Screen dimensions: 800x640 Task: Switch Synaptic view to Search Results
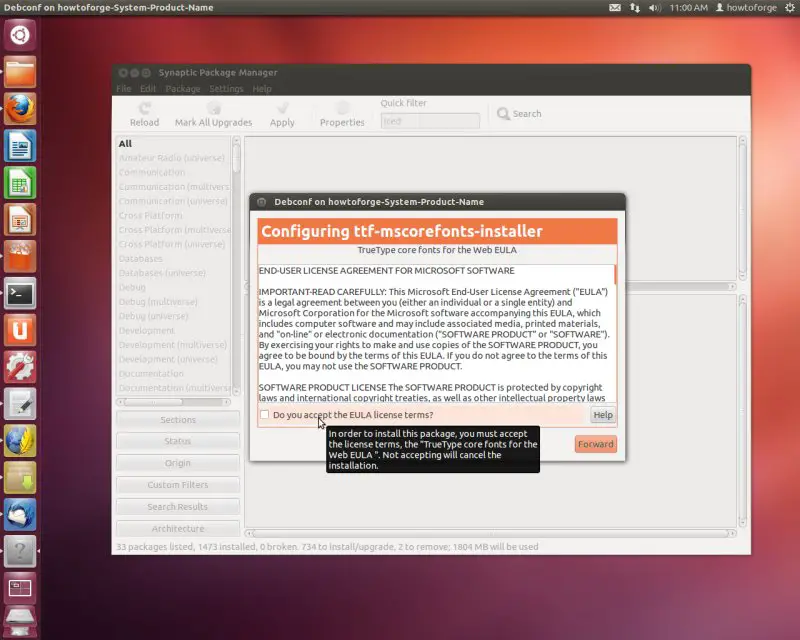[x=178, y=507]
